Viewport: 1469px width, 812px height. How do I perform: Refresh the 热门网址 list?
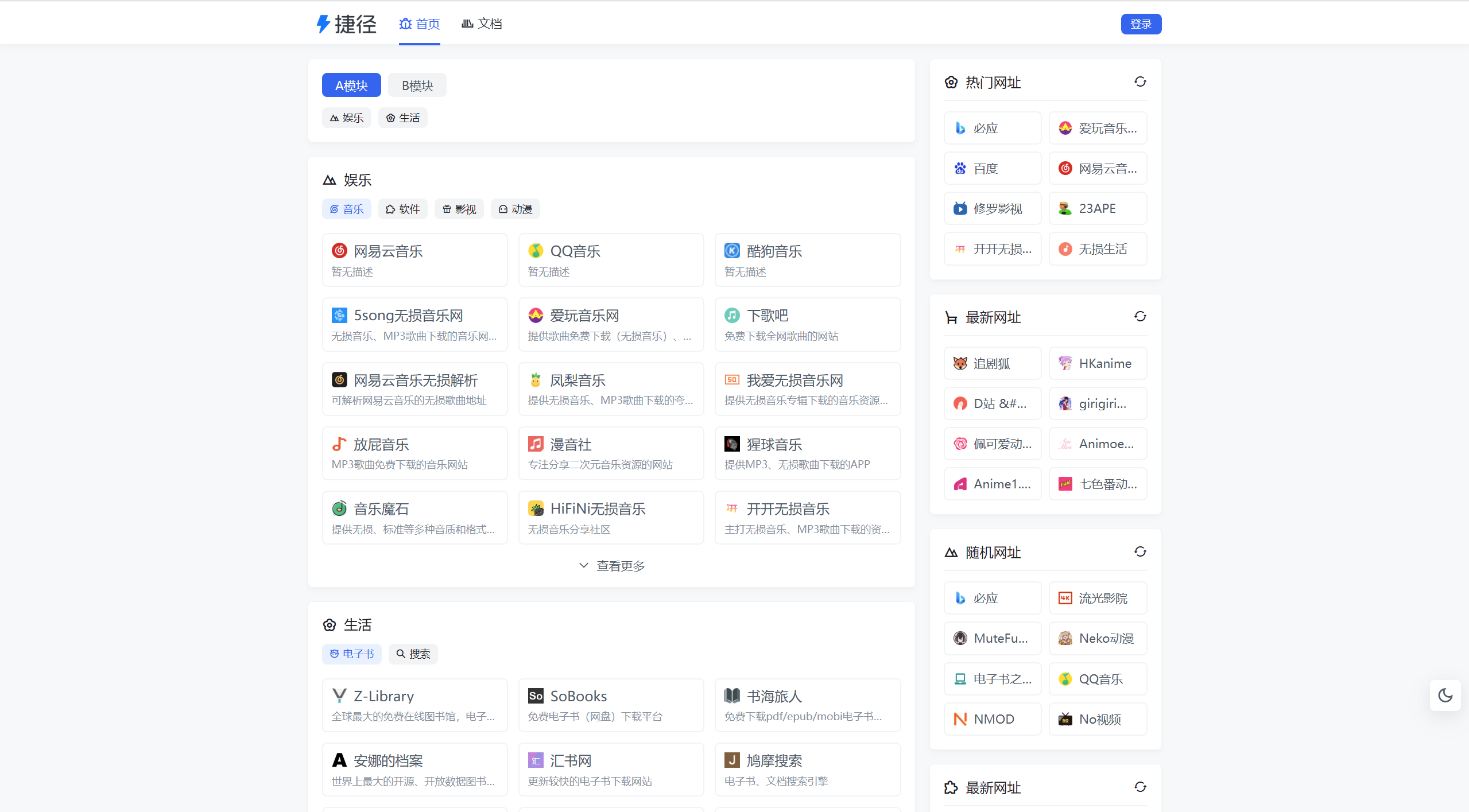click(x=1140, y=82)
